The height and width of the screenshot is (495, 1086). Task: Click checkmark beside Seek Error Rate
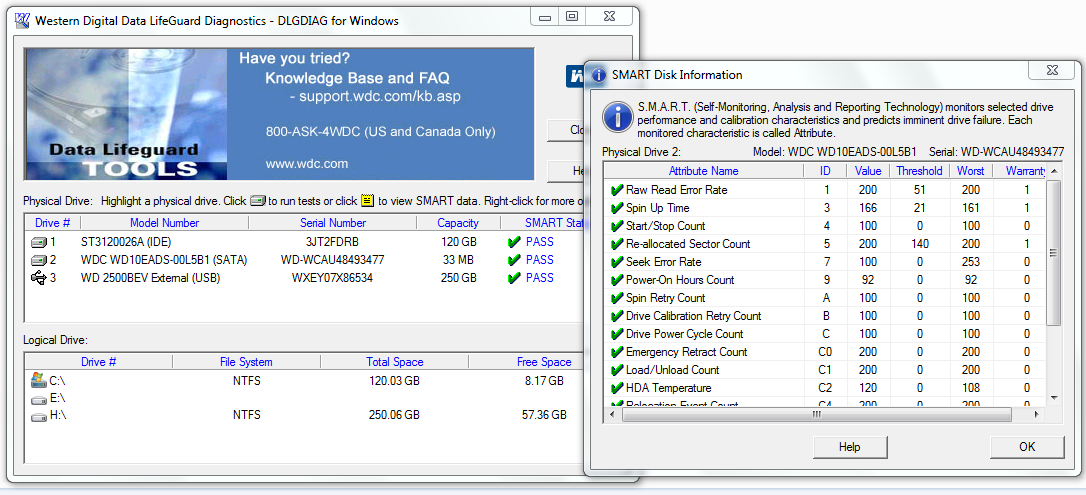pyautogui.click(x=616, y=262)
